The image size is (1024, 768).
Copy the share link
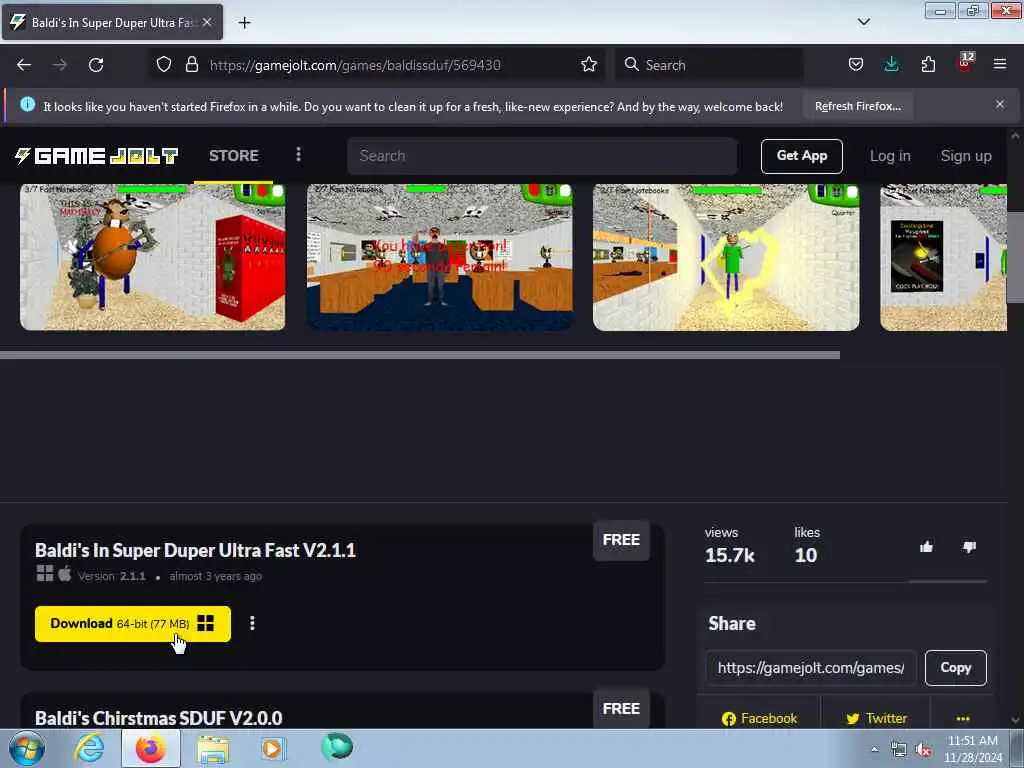tap(955, 667)
